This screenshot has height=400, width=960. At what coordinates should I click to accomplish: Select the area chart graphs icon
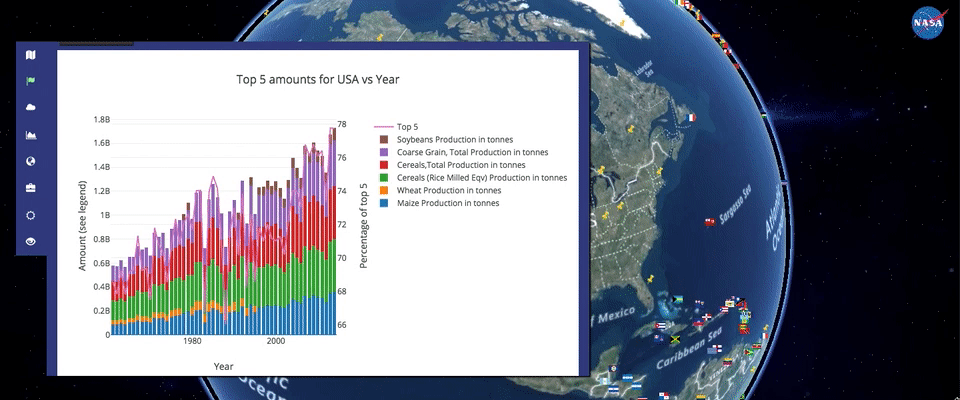[x=31, y=135]
